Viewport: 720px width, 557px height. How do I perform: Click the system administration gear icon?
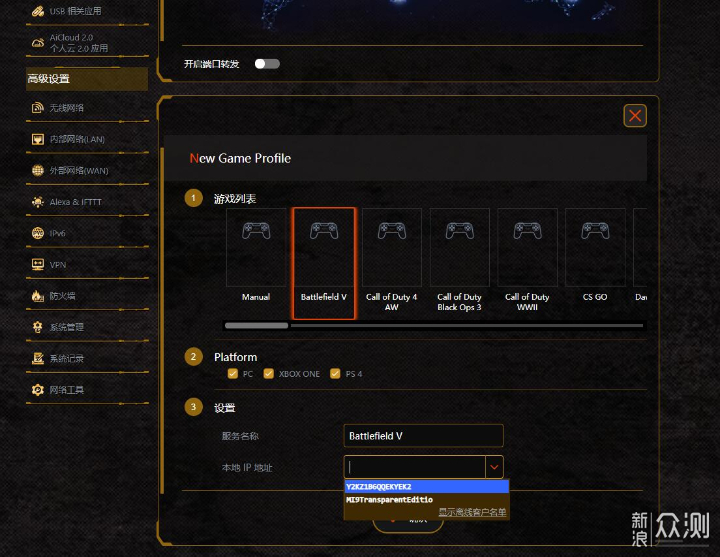coord(38,327)
